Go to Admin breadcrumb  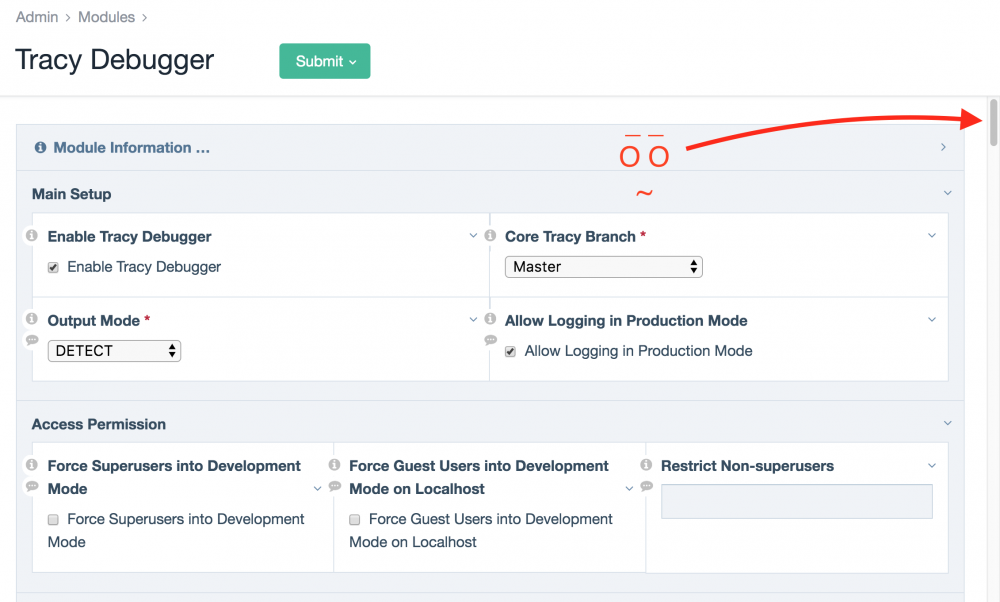37,17
